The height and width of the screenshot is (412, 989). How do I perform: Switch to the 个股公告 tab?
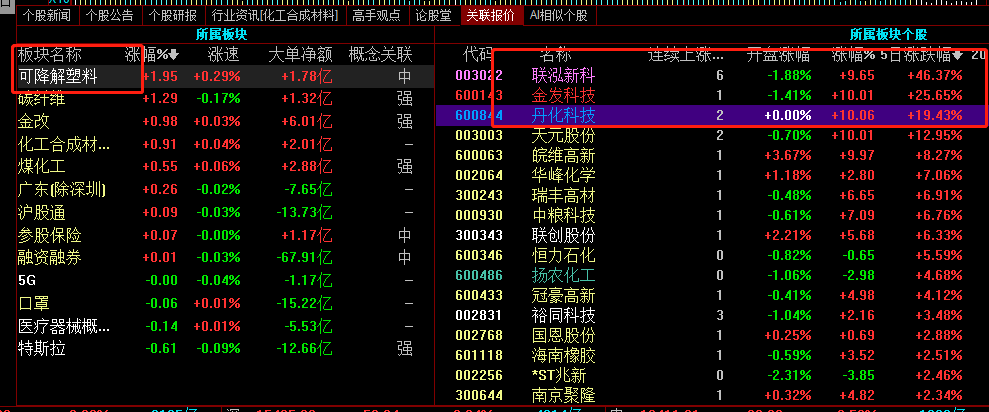tap(110, 16)
